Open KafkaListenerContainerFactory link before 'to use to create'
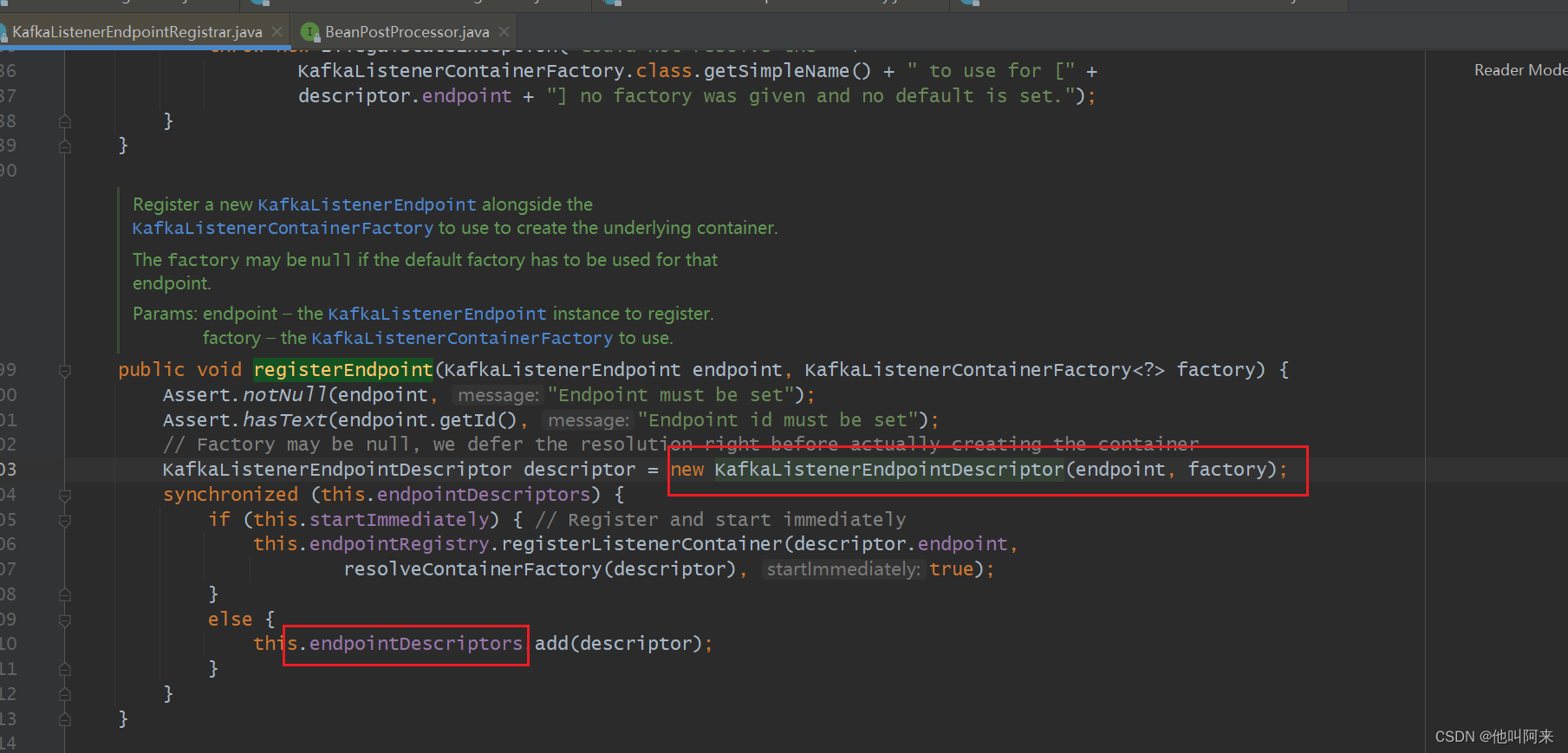 [283, 228]
